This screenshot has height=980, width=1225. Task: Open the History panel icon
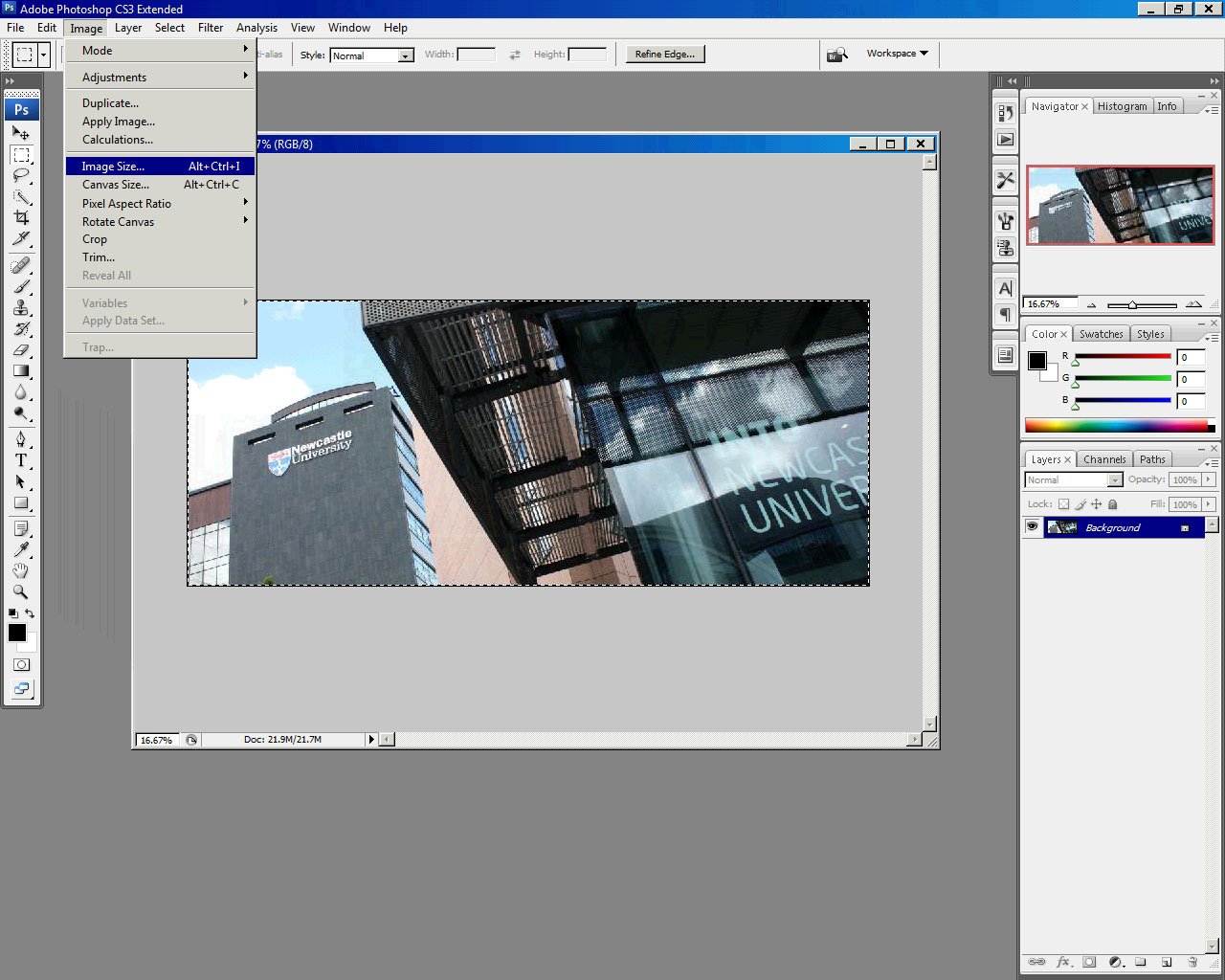(x=1005, y=113)
